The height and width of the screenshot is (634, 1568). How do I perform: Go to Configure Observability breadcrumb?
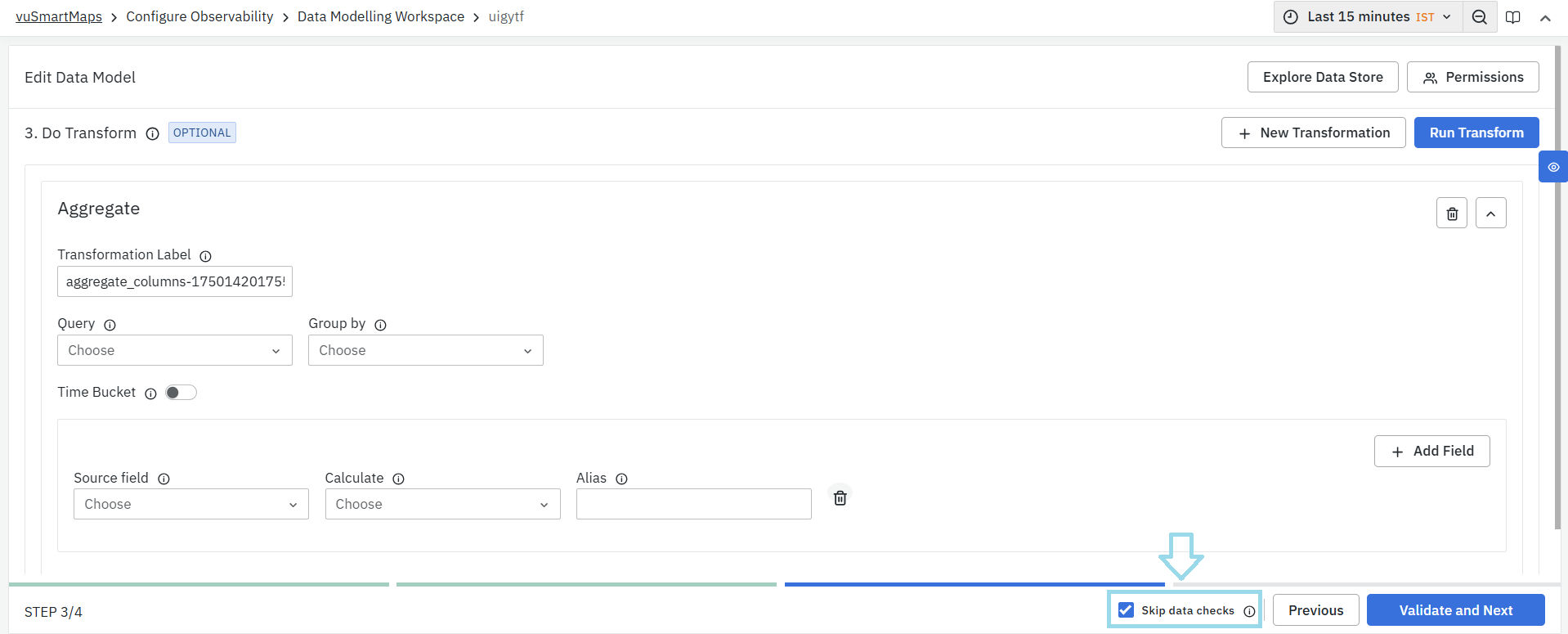coord(199,16)
